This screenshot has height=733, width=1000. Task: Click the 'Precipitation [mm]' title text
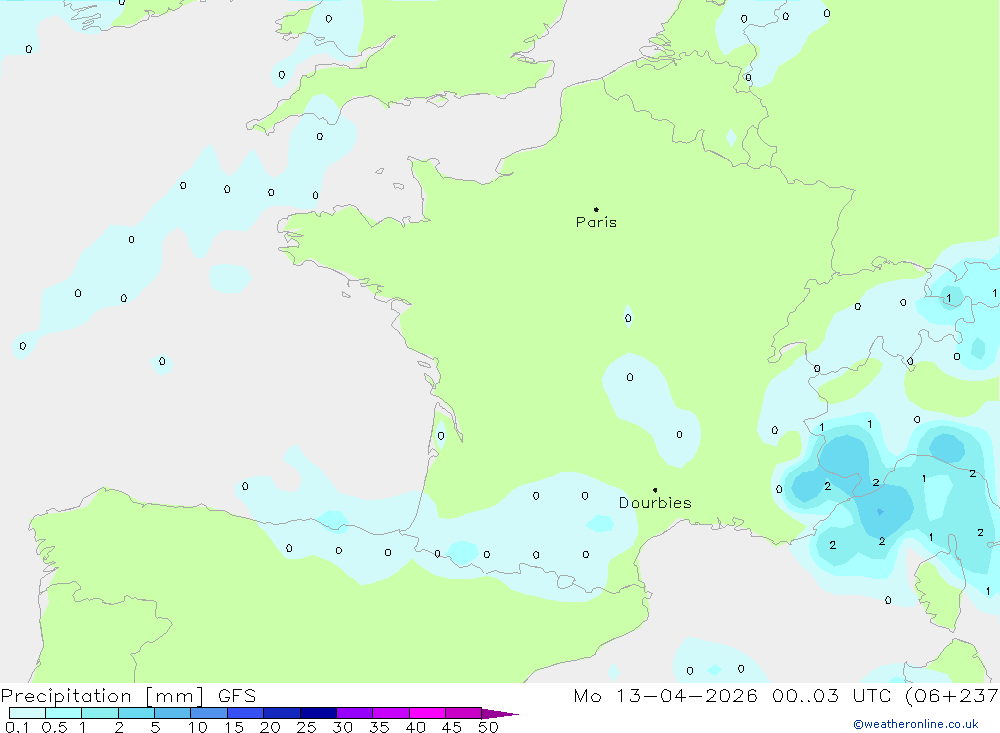102,696
